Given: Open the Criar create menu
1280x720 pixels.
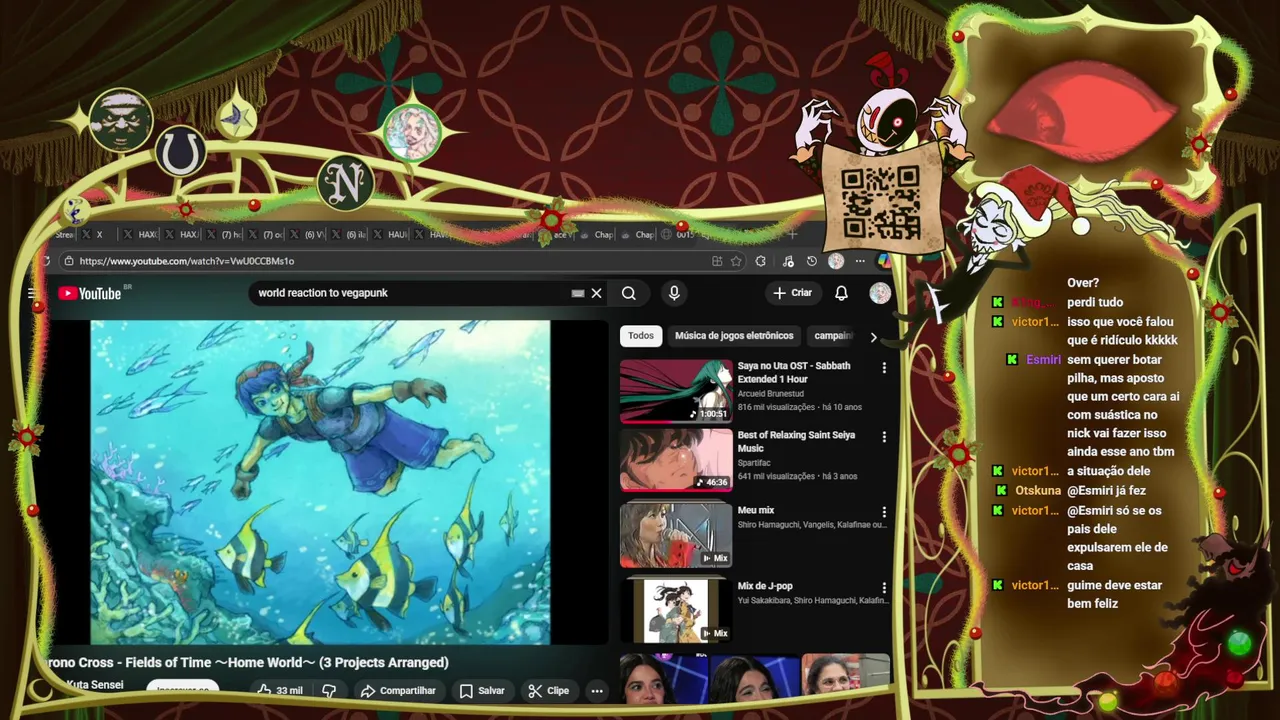Looking at the screenshot, I should click(792, 293).
